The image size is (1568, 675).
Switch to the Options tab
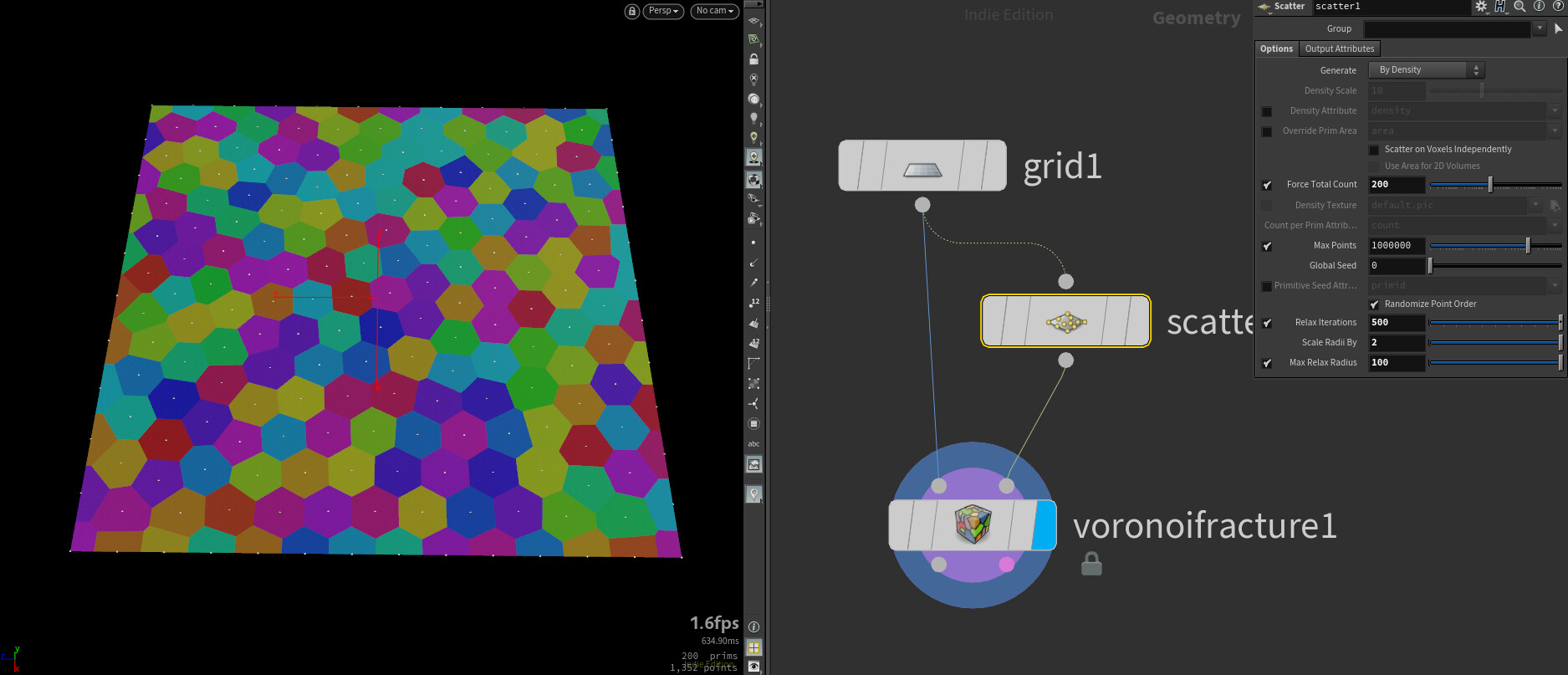coord(1276,49)
